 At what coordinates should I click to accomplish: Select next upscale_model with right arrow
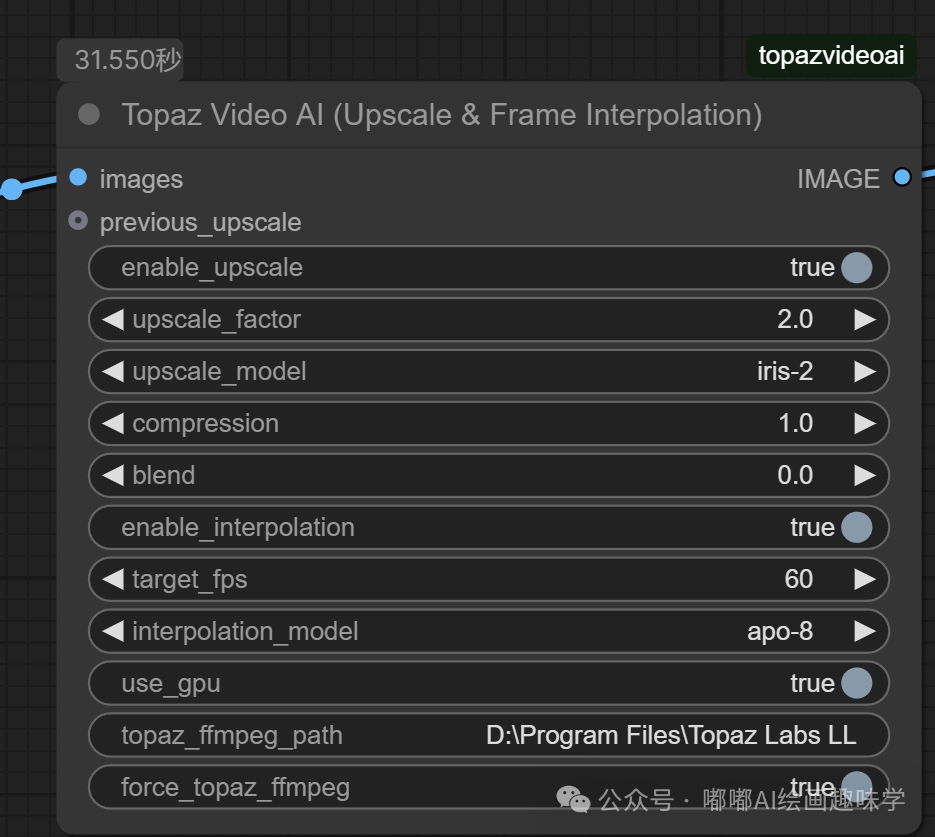point(865,371)
